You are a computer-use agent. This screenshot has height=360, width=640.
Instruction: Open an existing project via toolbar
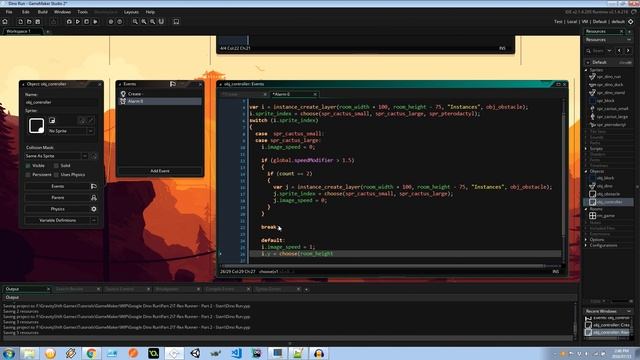pos(29,22)
